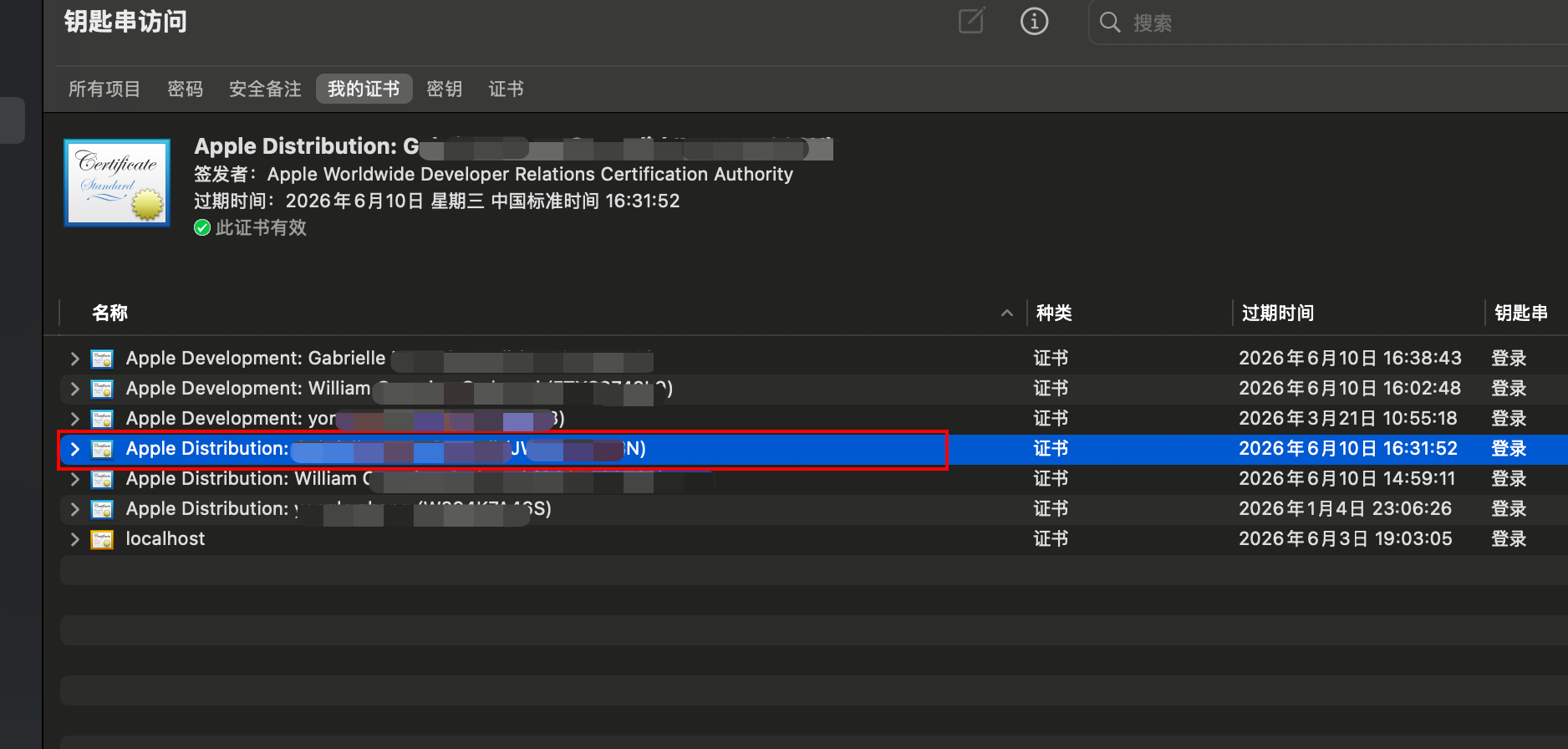Screen dimensions: 1568x749
Task: Select the Apple Distribution: William name
Action: click(x=248, y=478)
